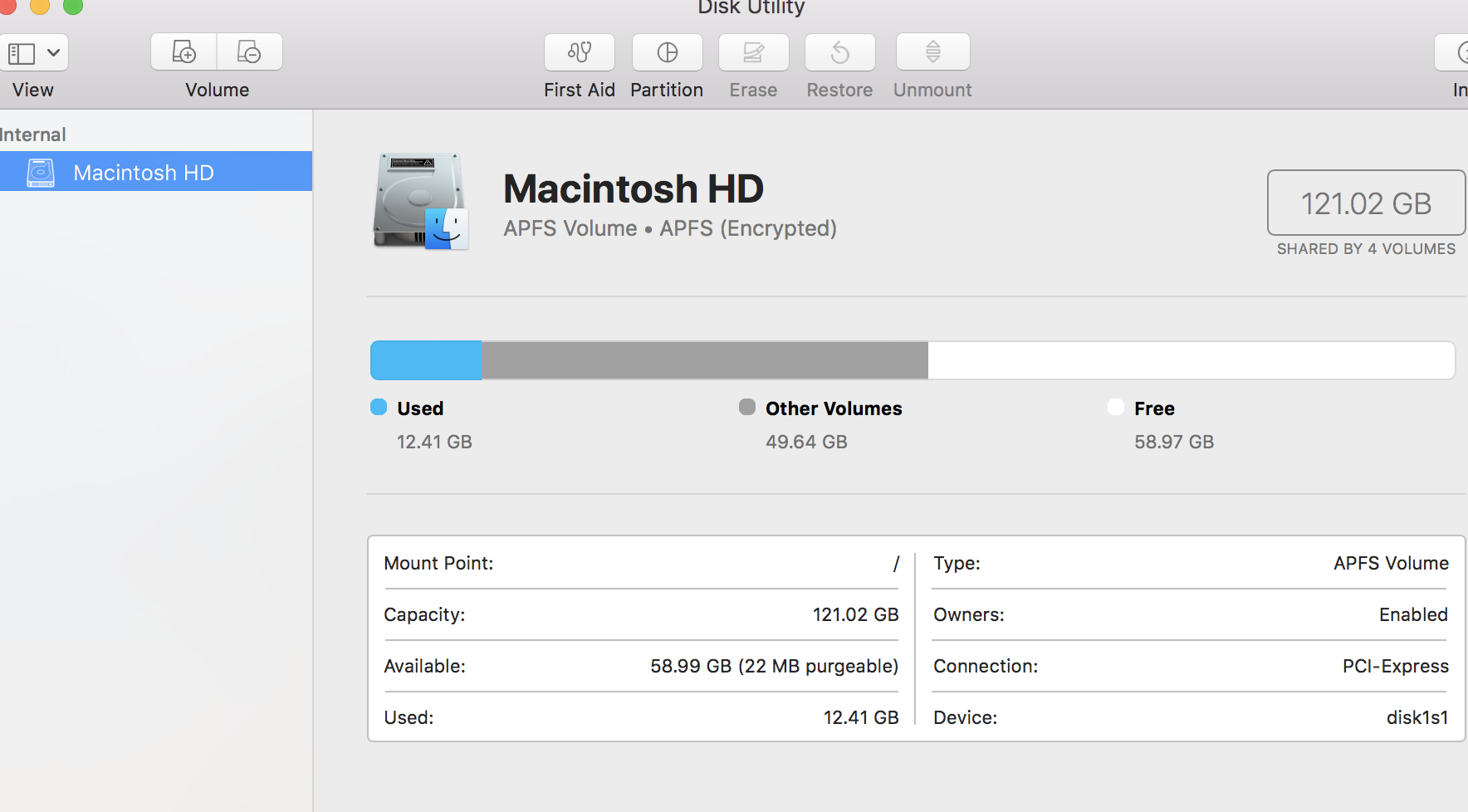Click the Capacity 121.02 GB row

[x=641, y=614]
